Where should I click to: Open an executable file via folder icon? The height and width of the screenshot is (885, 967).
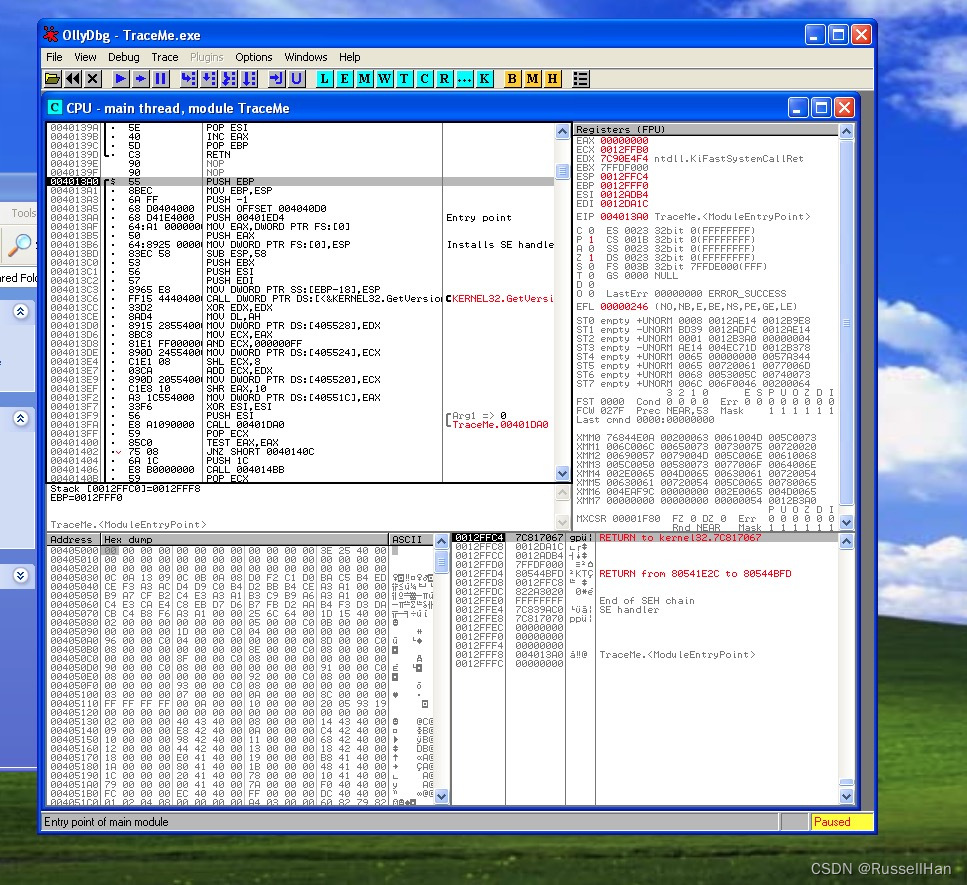click(x=53, y=79)
